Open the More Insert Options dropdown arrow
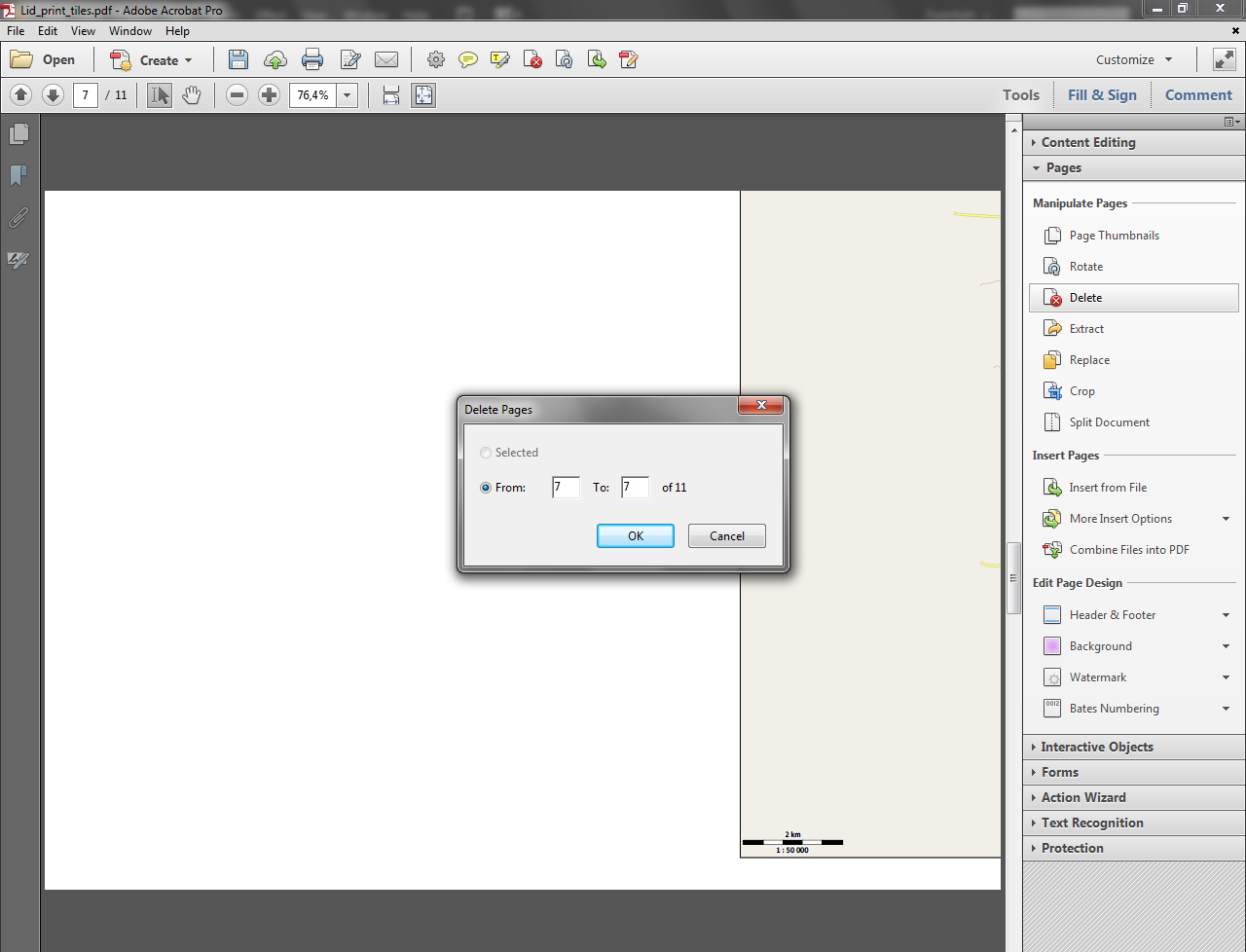1246x952 pixels. point(1227,519)
